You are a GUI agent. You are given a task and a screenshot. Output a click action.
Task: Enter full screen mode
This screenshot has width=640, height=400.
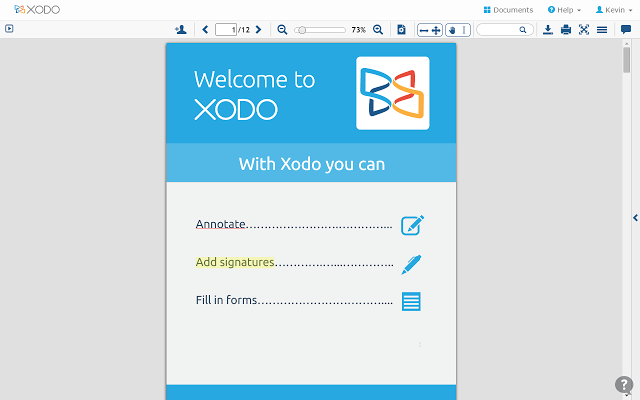(x=584, y=29)
